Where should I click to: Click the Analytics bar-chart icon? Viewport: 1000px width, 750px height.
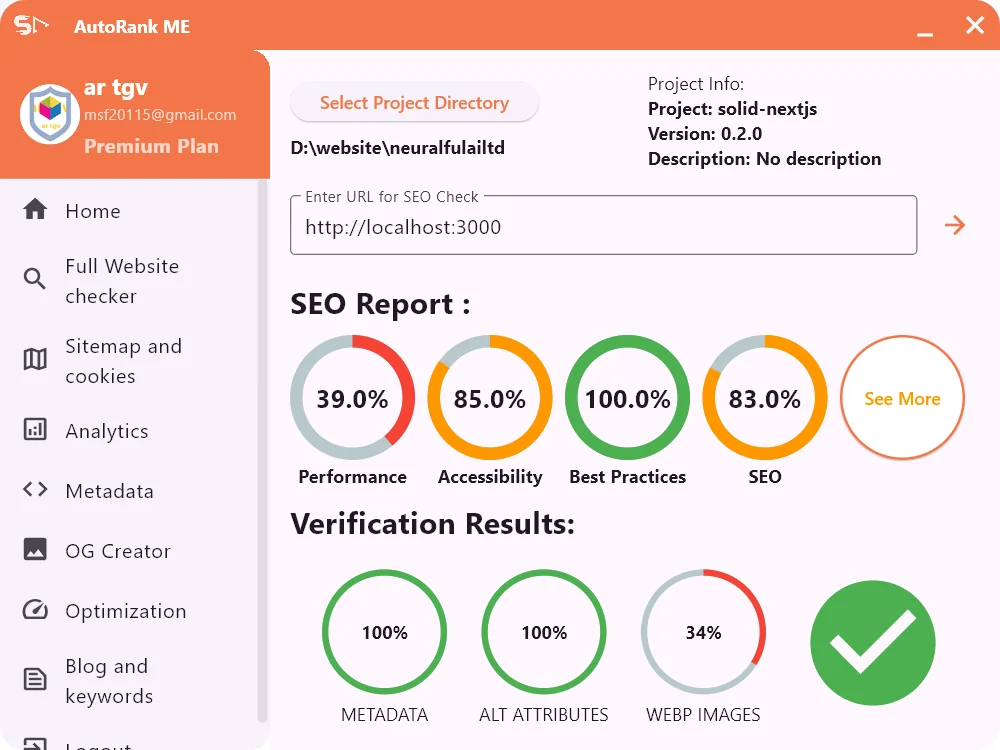tap(33, 430)
